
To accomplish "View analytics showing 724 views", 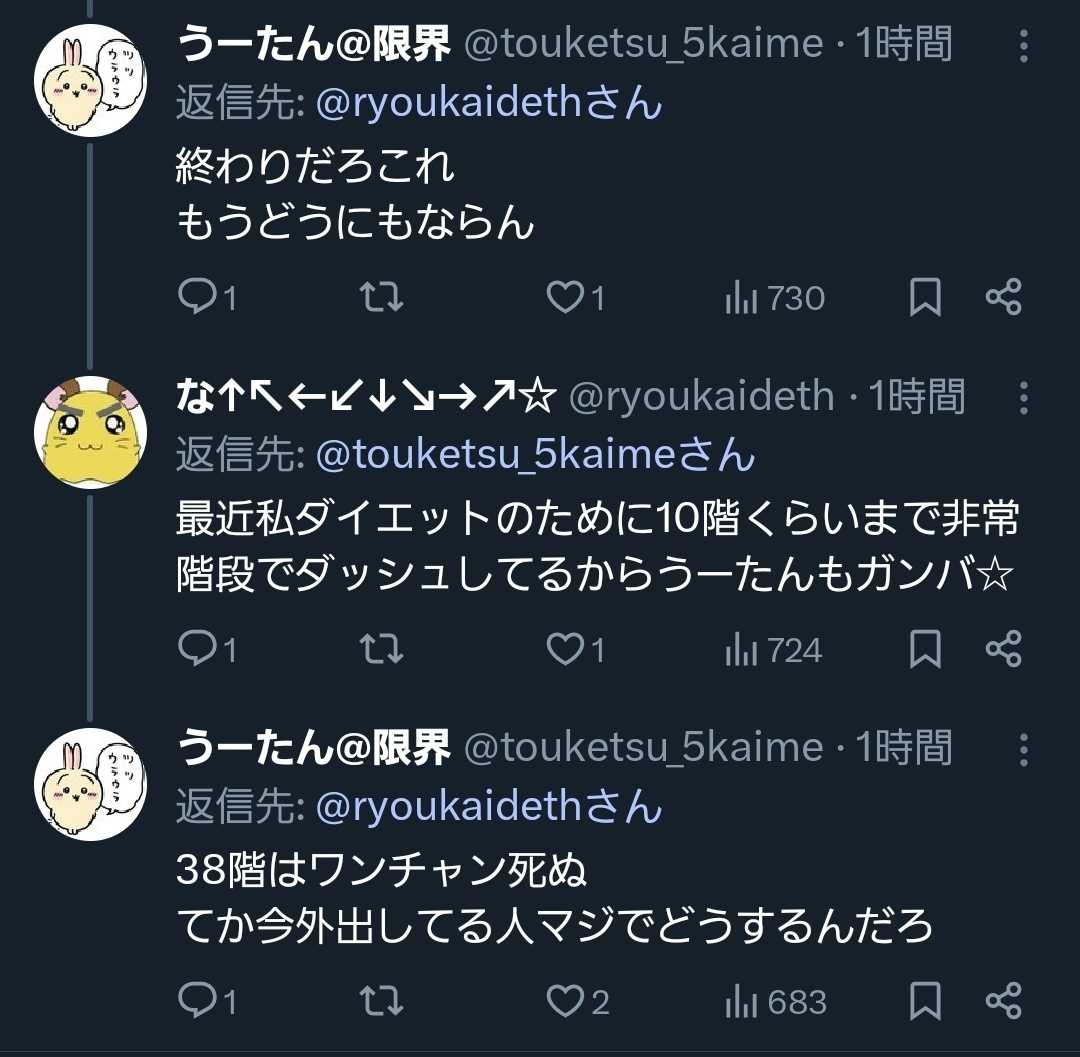I will pyautogui.click(x=775, y=651).
